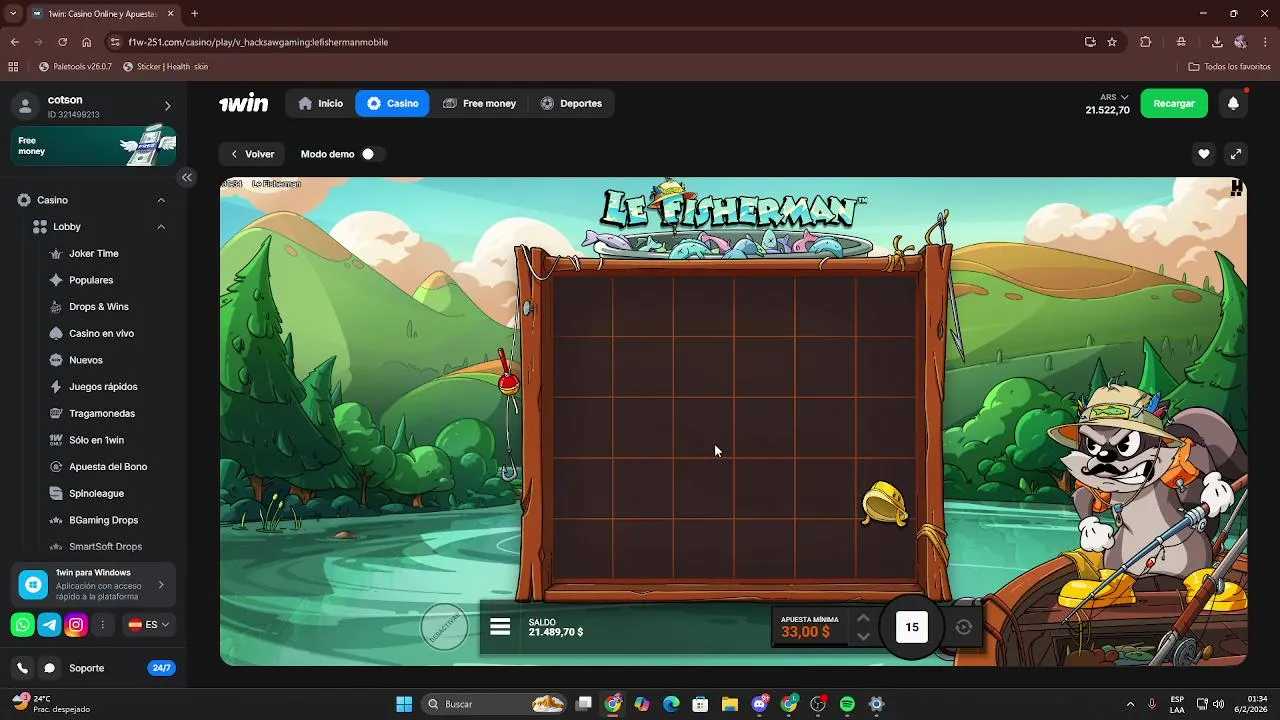Decrease bet with the down arrow

pos(863,636)
